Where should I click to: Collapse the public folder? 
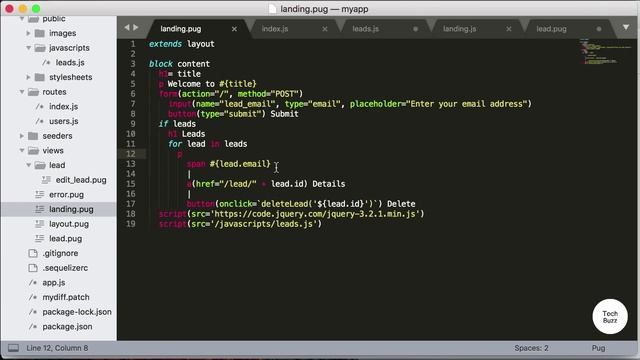(x=22, y=19)
